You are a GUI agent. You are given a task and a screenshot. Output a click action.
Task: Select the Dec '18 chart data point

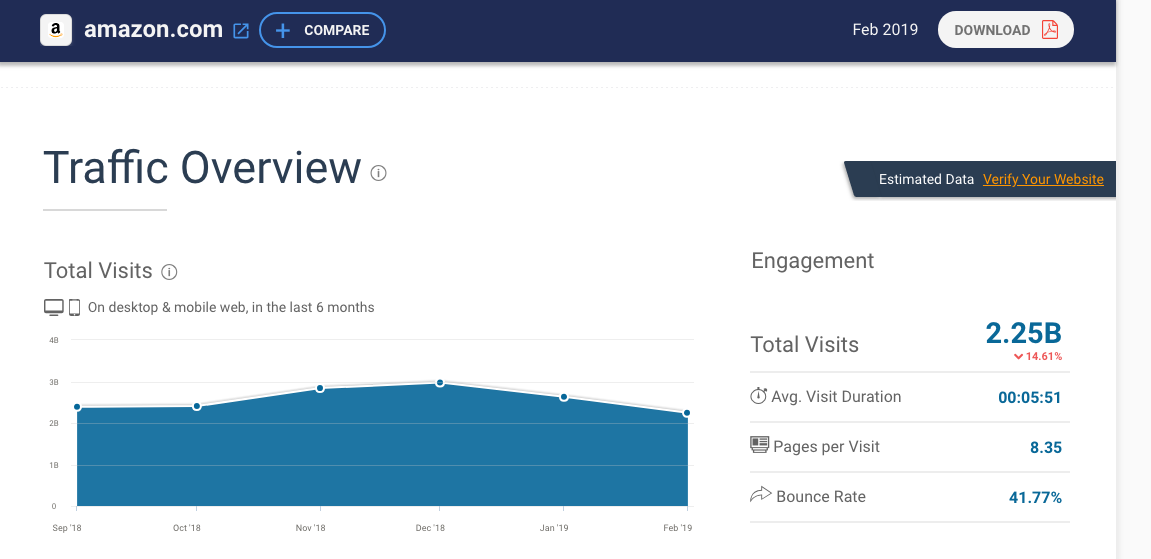tap(440, 383)
